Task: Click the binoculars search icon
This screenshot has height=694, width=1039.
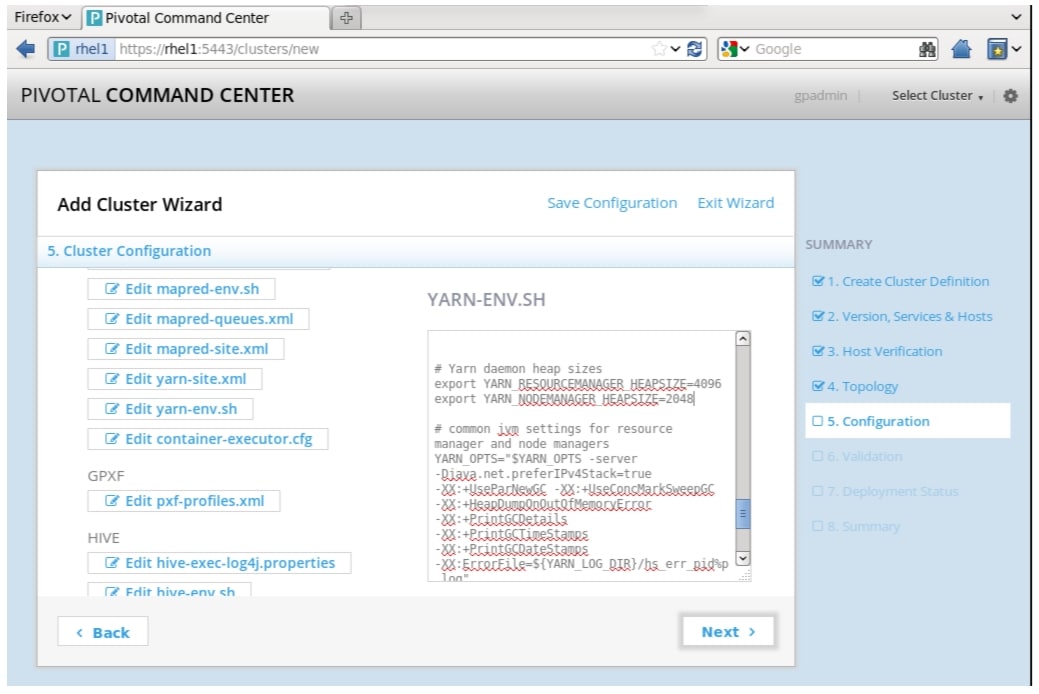Action: click(927, 49)
